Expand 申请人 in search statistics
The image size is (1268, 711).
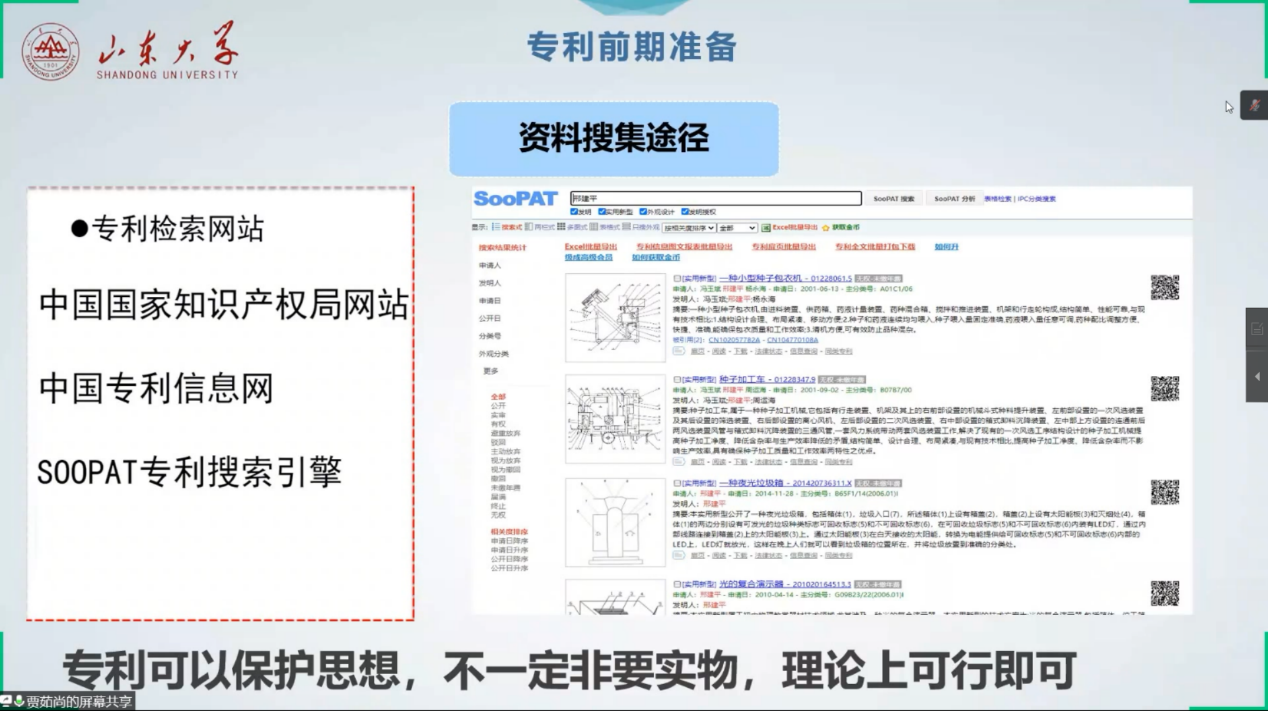(x=490, y=265)
